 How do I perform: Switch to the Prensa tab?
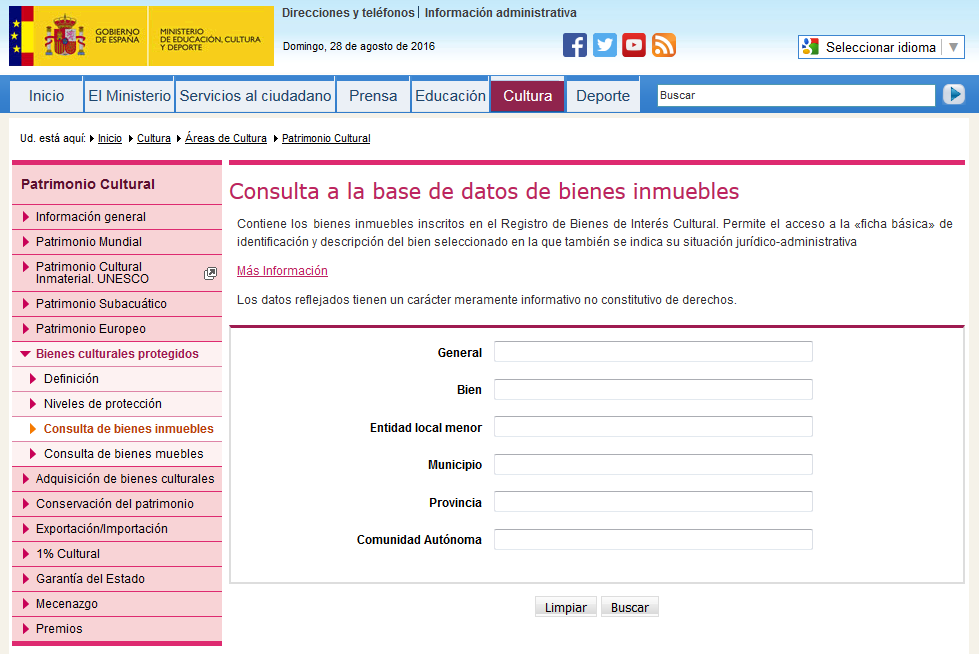click(373, 96)
